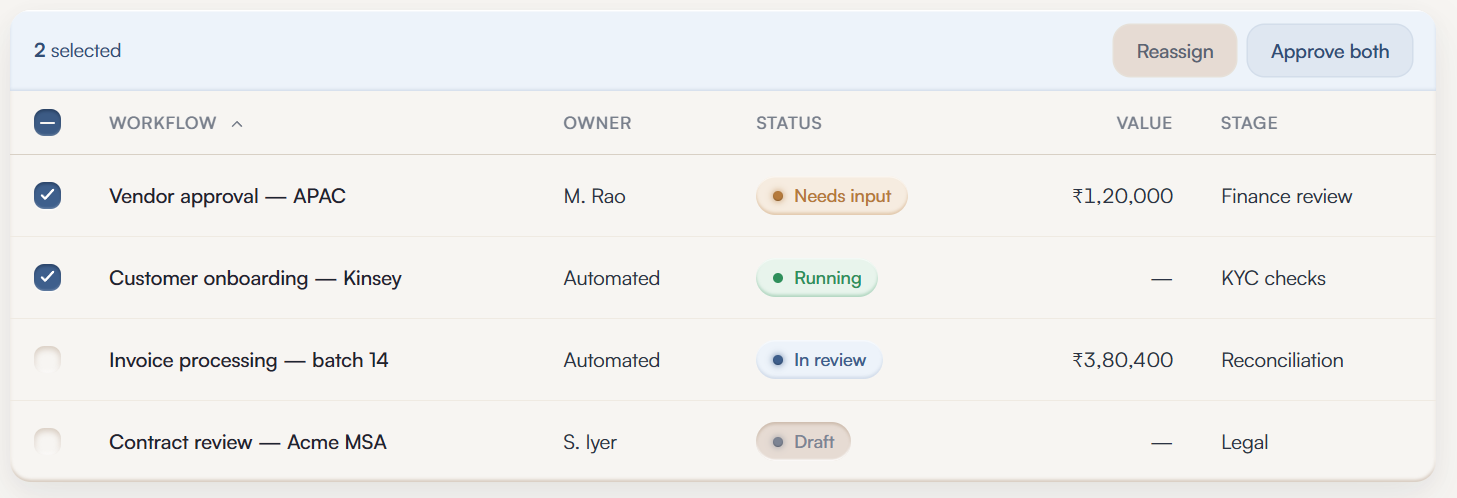This screenshot has height=498, width=1457.
Task: Click the Legal stage
Action: (x=1245, y=442)
